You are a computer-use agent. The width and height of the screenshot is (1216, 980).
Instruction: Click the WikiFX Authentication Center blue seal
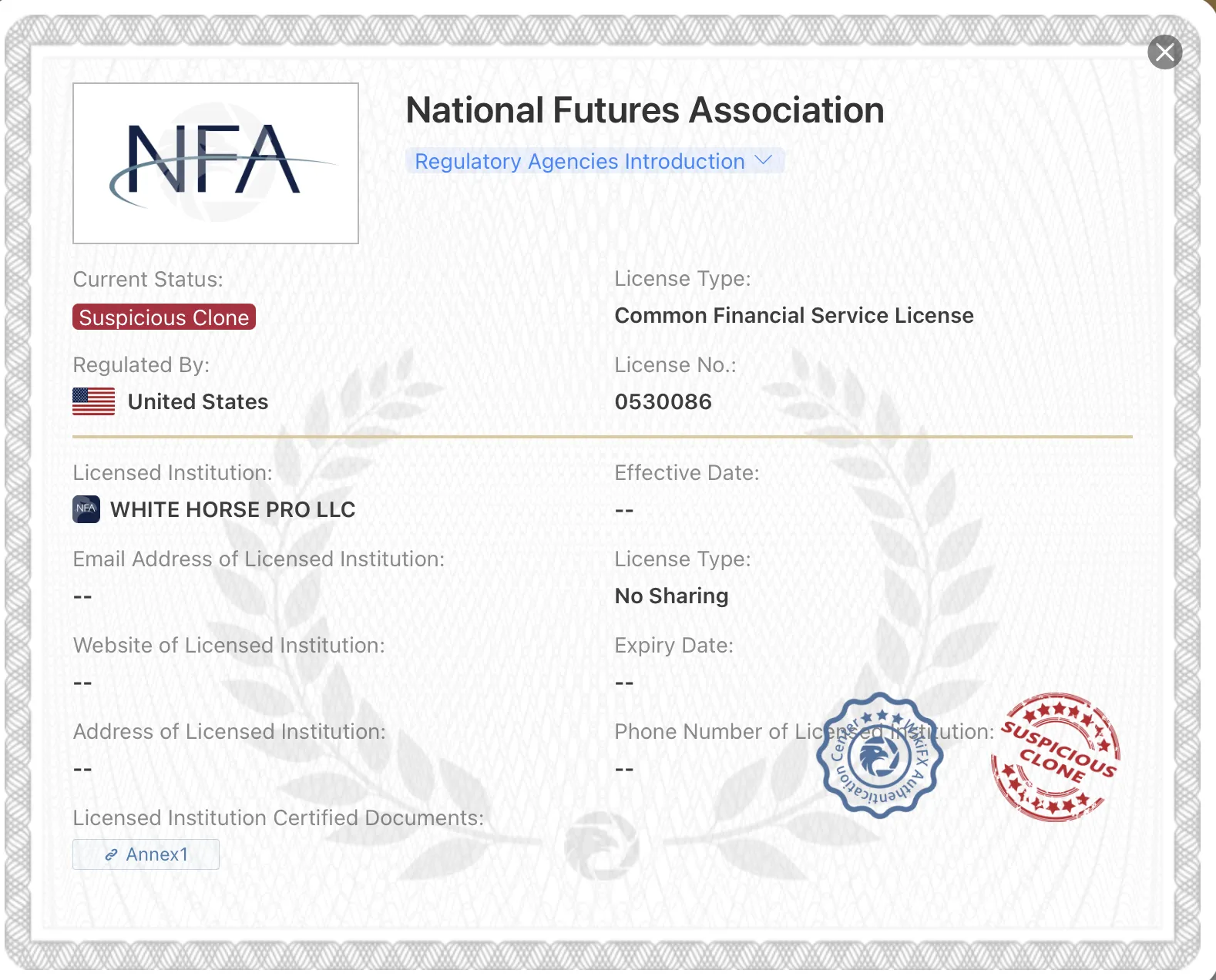[x=879, y=755]
